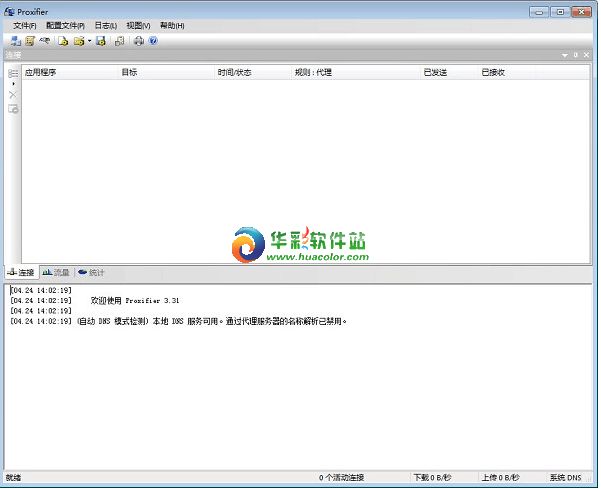Click the X close-connection icon in sidebar
Viewport: 601px width, 489px height.
pyautogui.click(x=13, y=95)
